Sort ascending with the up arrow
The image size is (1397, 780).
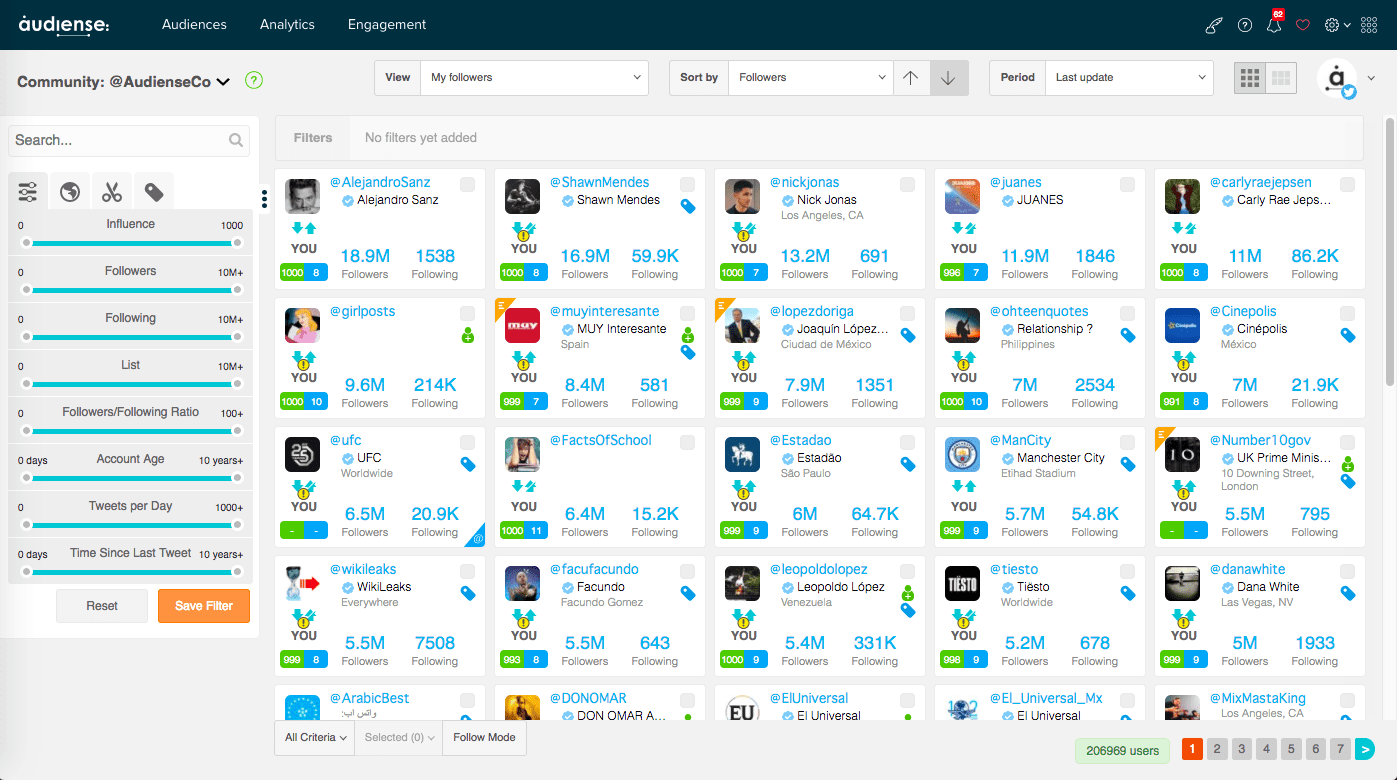tap(911, 78)
